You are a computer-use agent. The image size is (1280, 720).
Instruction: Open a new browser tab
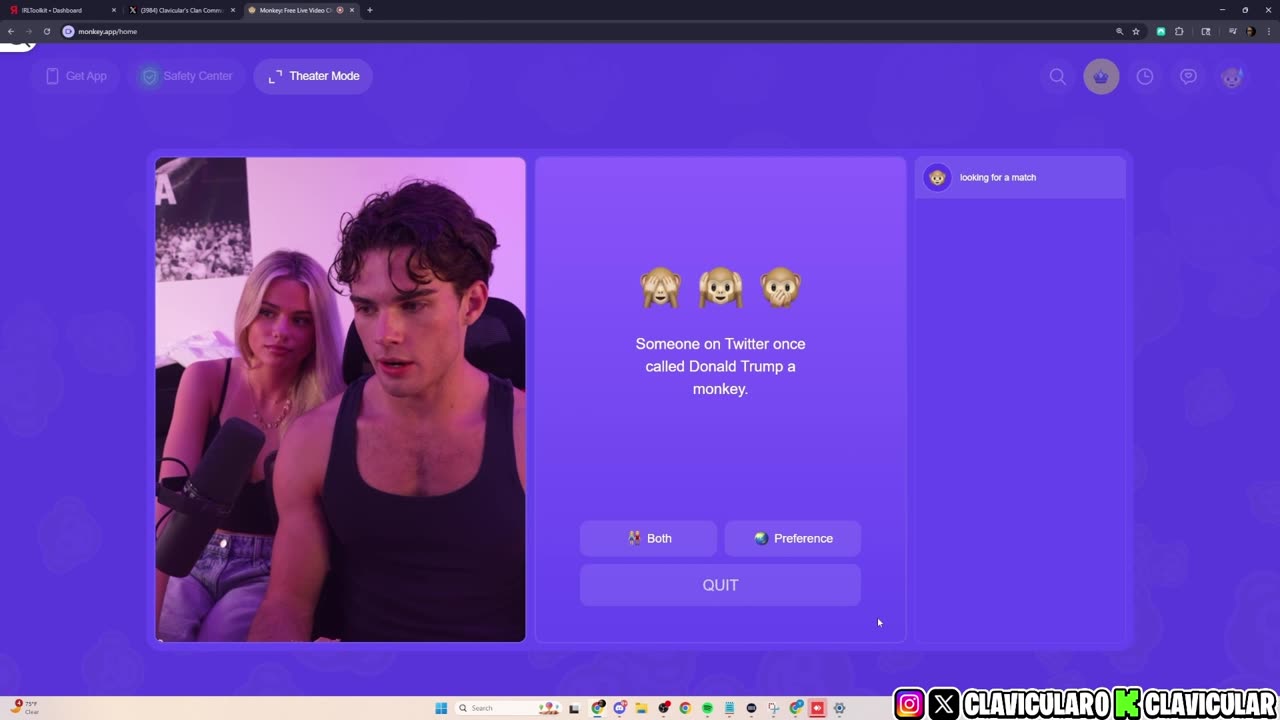370,10
